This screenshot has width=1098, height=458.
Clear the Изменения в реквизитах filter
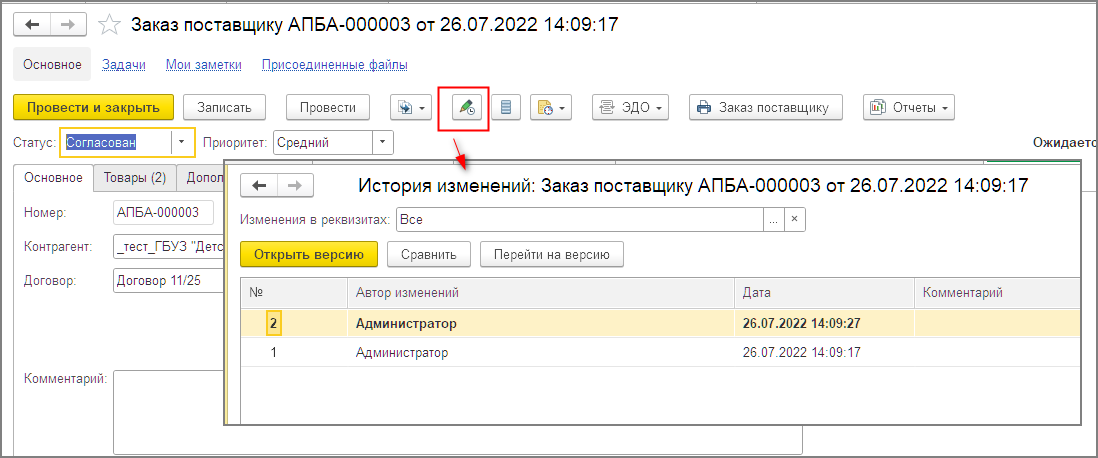point(795,219)
